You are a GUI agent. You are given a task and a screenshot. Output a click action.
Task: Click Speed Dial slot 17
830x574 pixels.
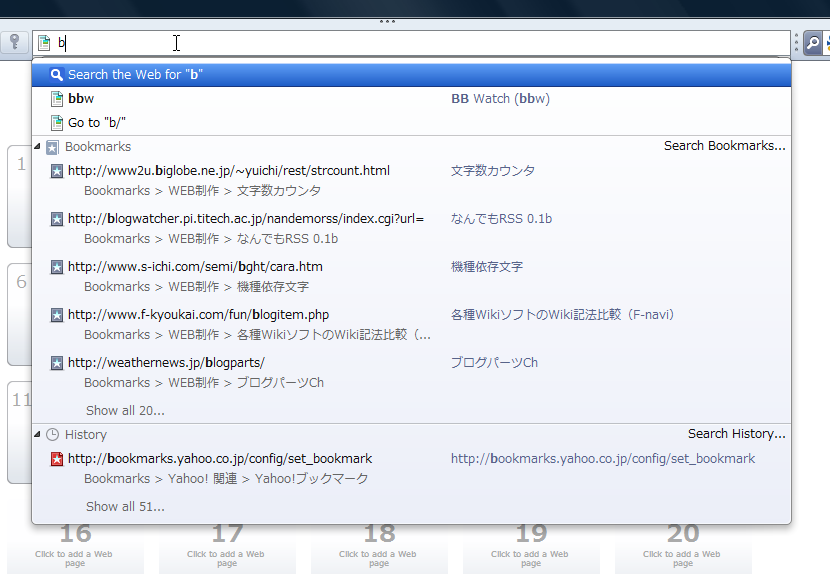[227, 549]
